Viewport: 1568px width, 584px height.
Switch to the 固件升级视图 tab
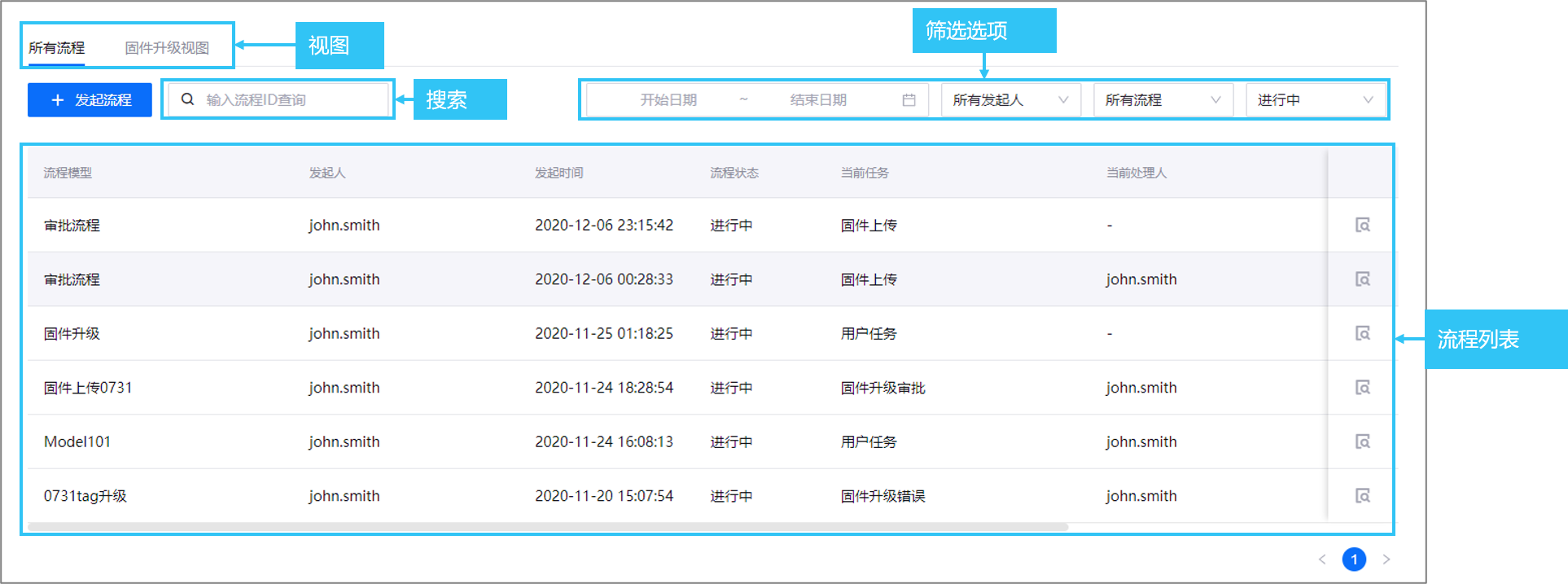(x=167, y=48)
